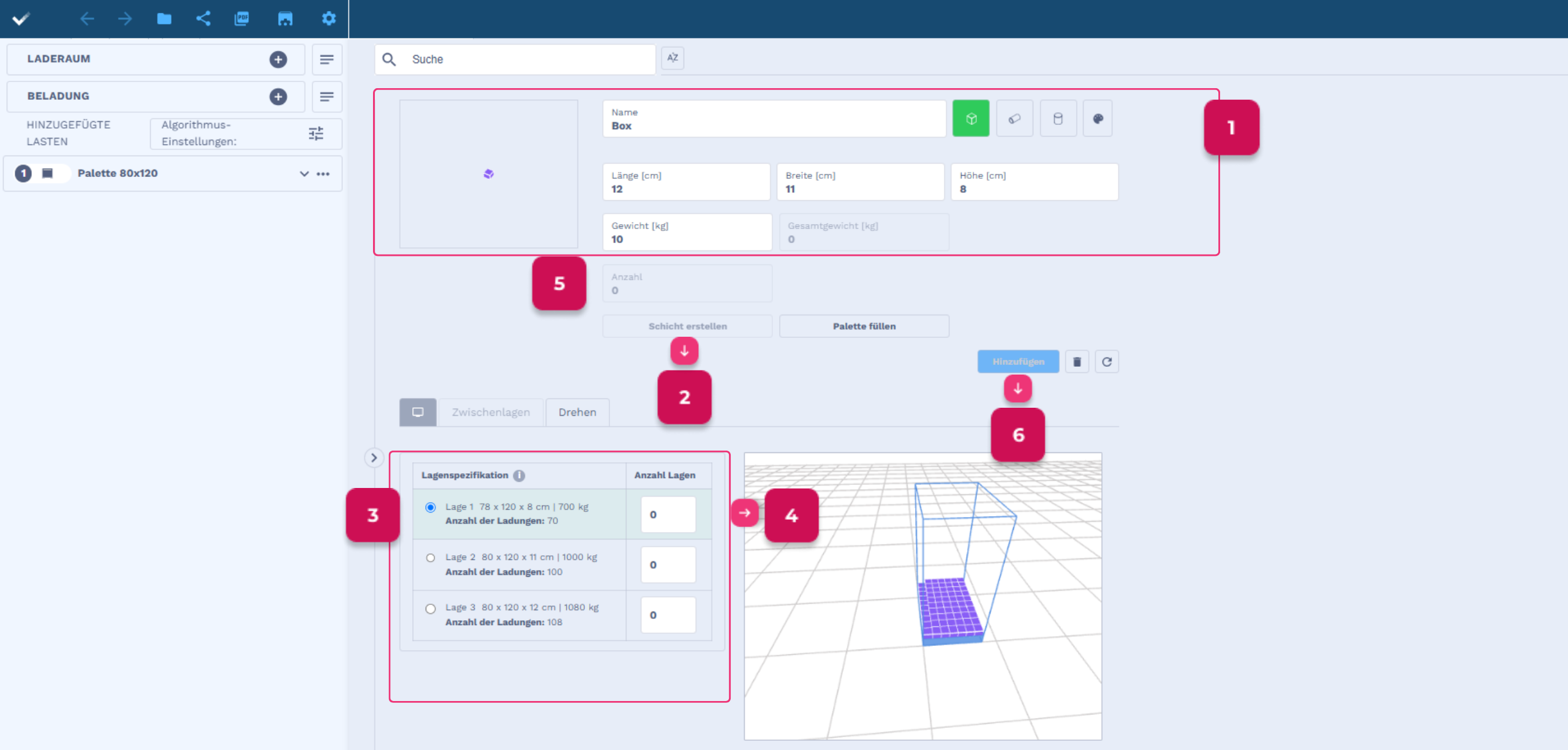Open settings gear icon

click(x=329, y=18)
